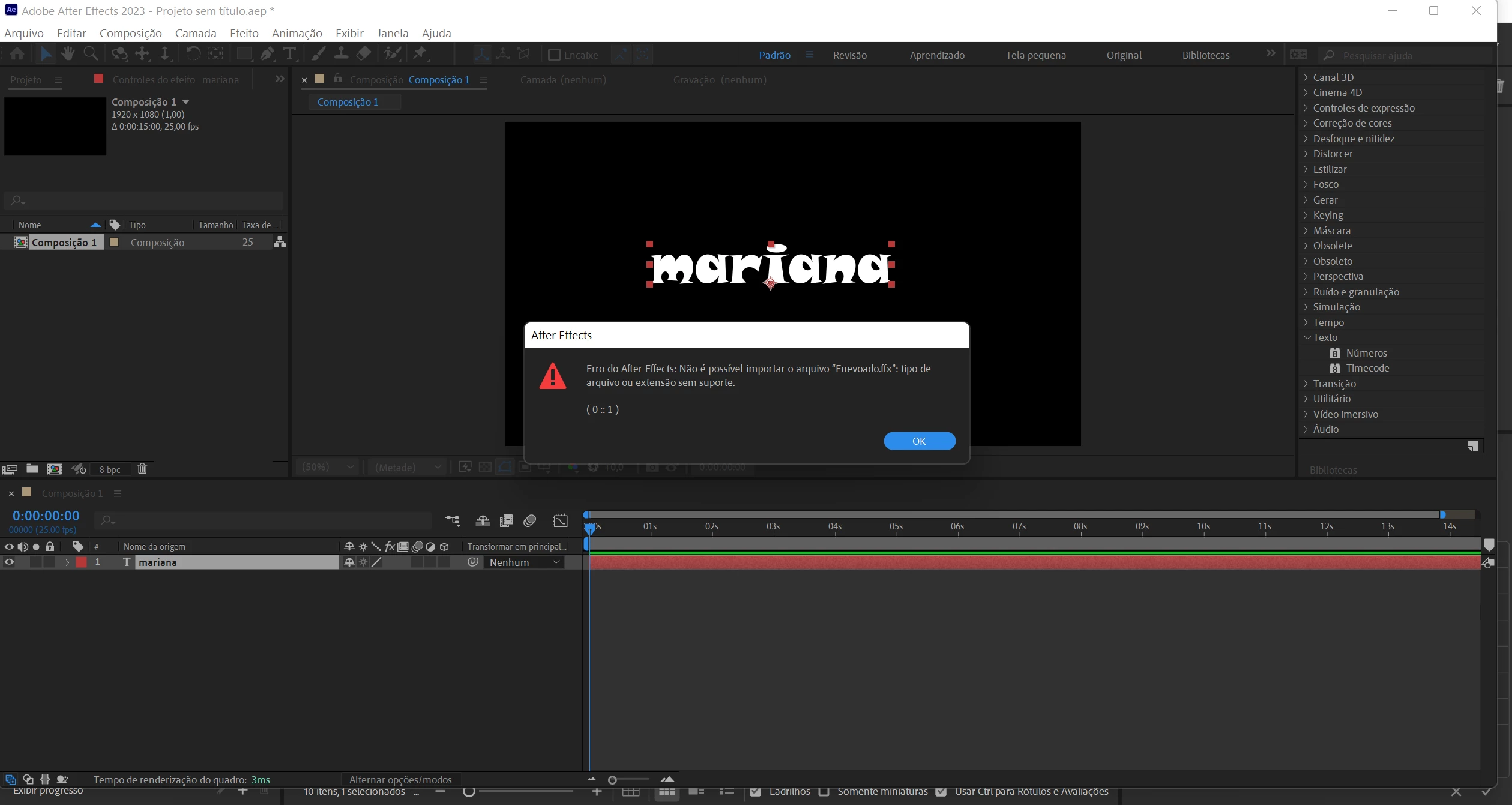
Task: Click the timeline zoom slider handle
Action: click(612, 780)
